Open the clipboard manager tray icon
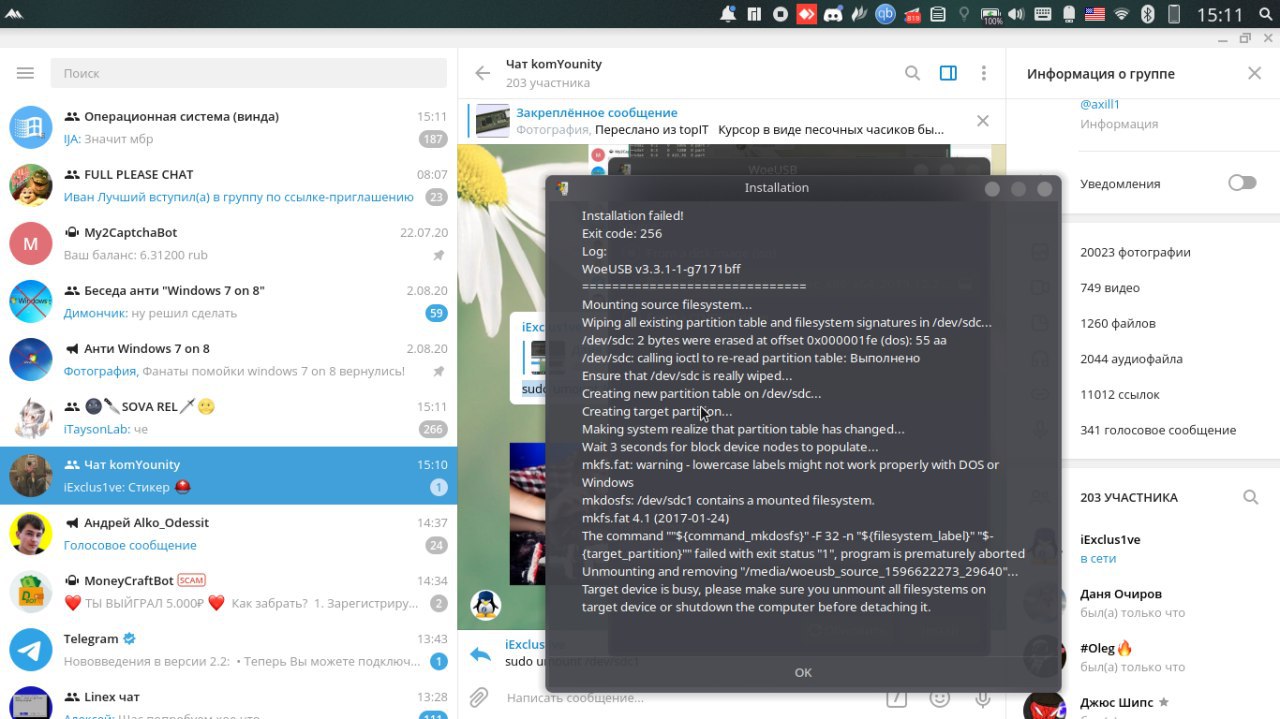The width and height of the screenshot is (1280, 719). [x=938, y=14]
